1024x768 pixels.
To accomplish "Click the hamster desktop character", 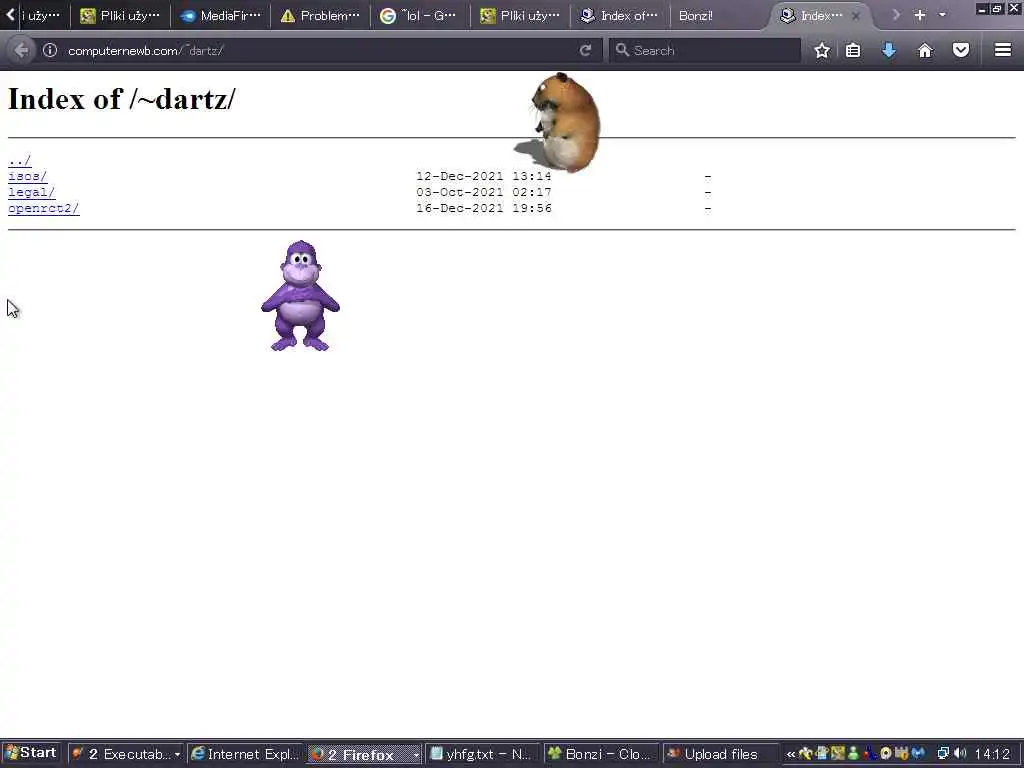I will pyautogui.click(x=566, y=122).
